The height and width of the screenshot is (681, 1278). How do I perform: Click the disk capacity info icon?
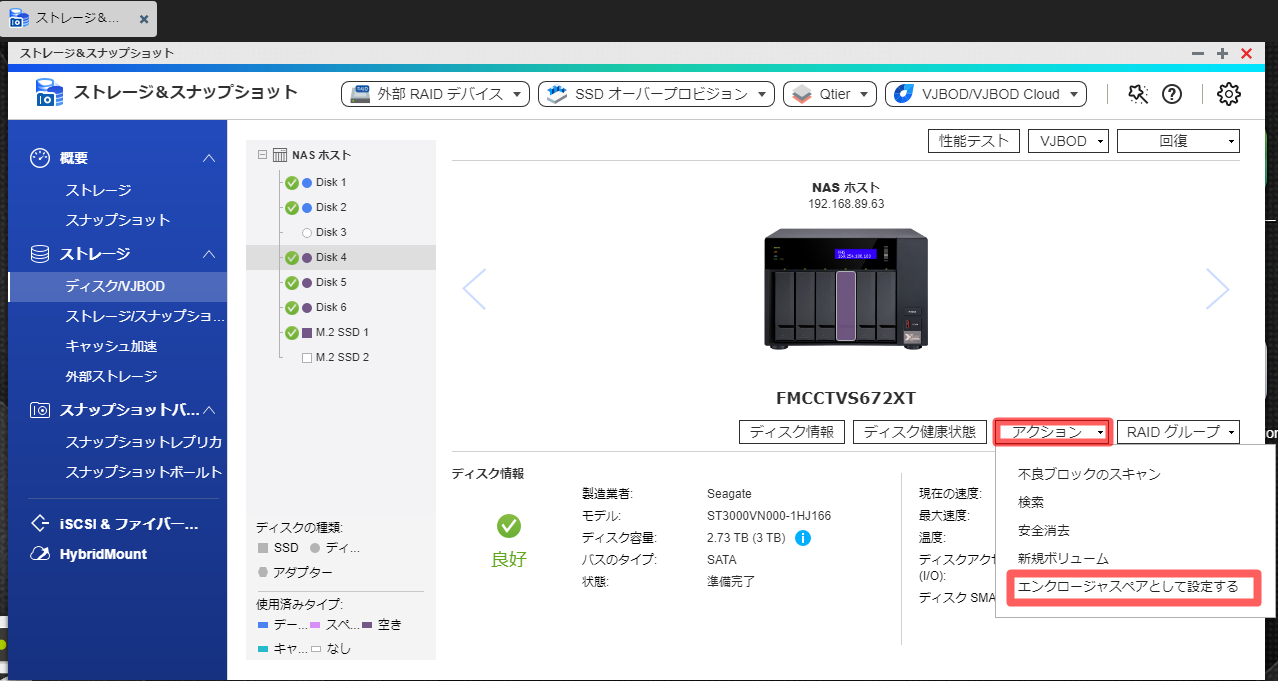[802, 538]
